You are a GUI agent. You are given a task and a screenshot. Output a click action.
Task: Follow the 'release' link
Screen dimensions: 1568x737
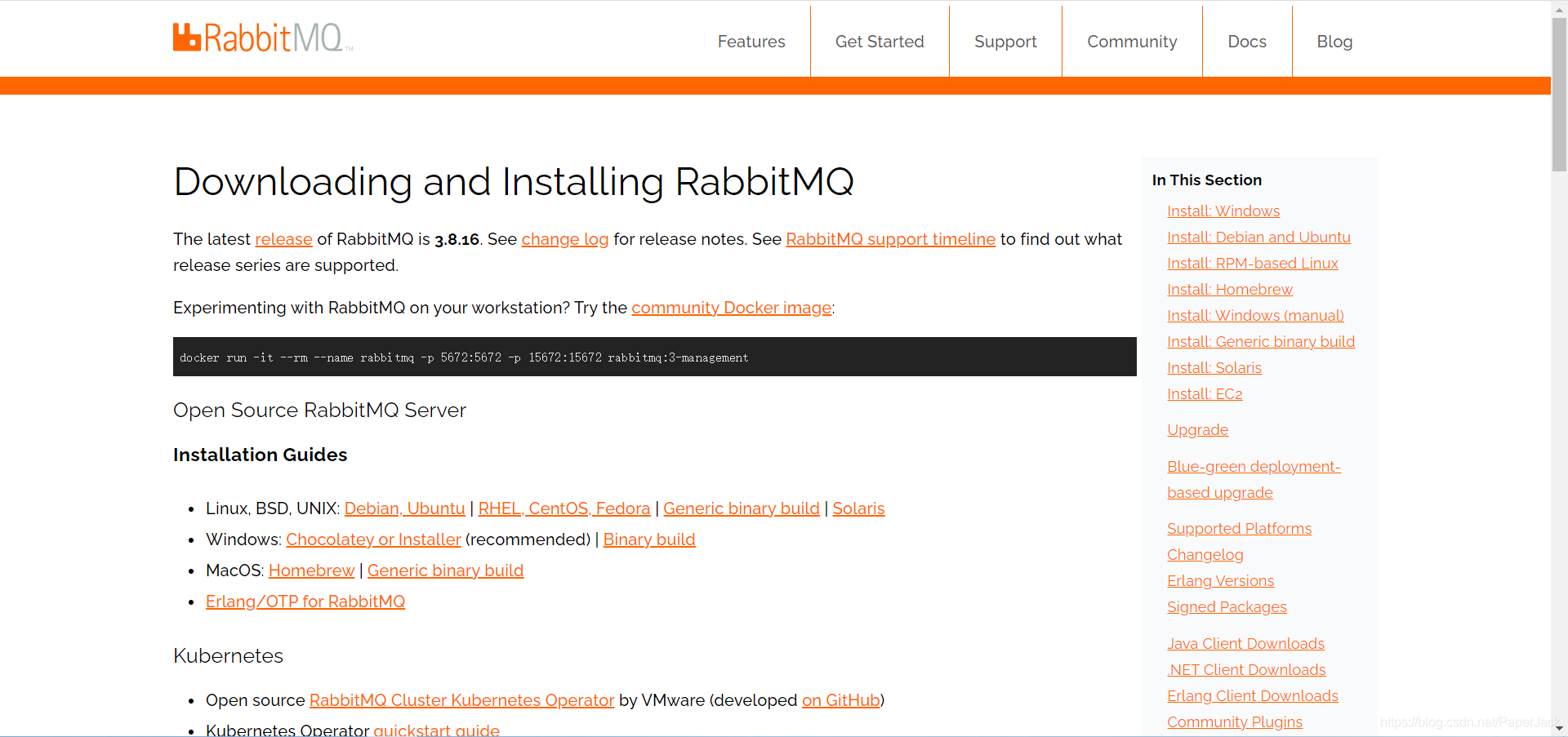[283, 239]
